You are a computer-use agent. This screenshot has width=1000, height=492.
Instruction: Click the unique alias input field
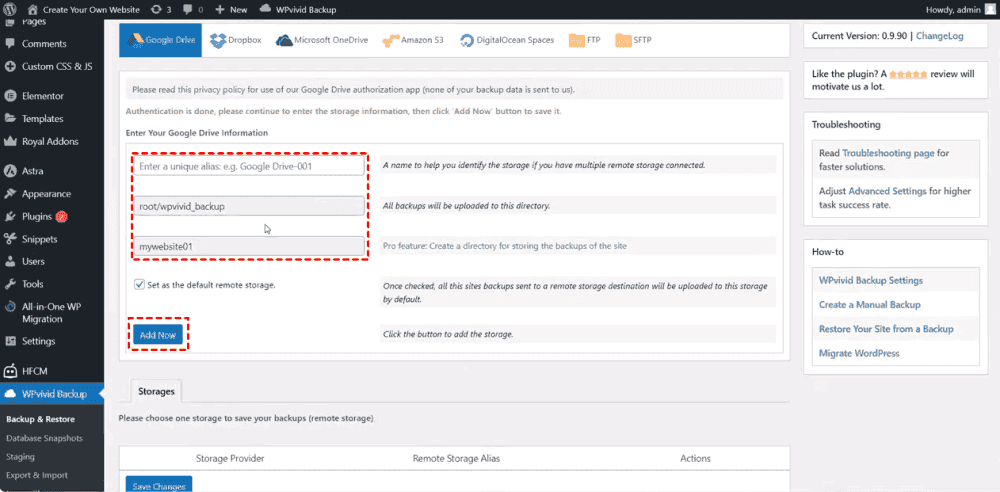249,166
